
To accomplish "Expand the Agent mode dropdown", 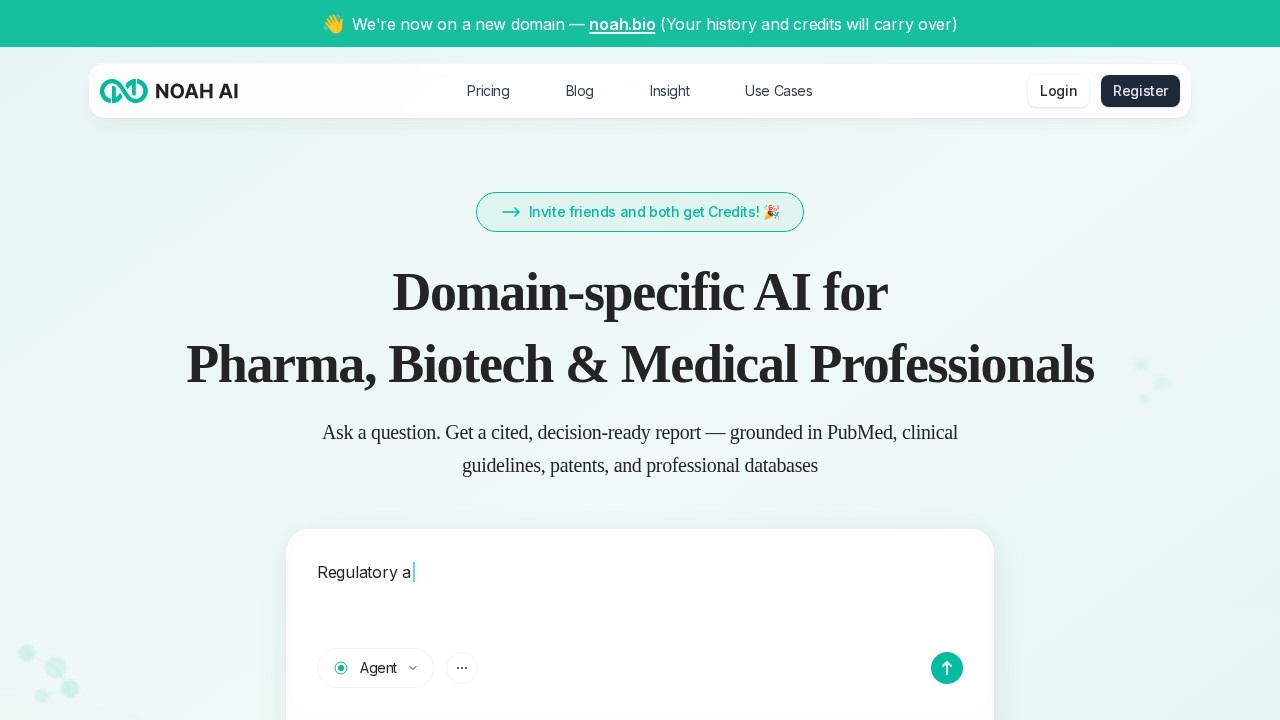I will pyautogui.click(x=378, y=668).
